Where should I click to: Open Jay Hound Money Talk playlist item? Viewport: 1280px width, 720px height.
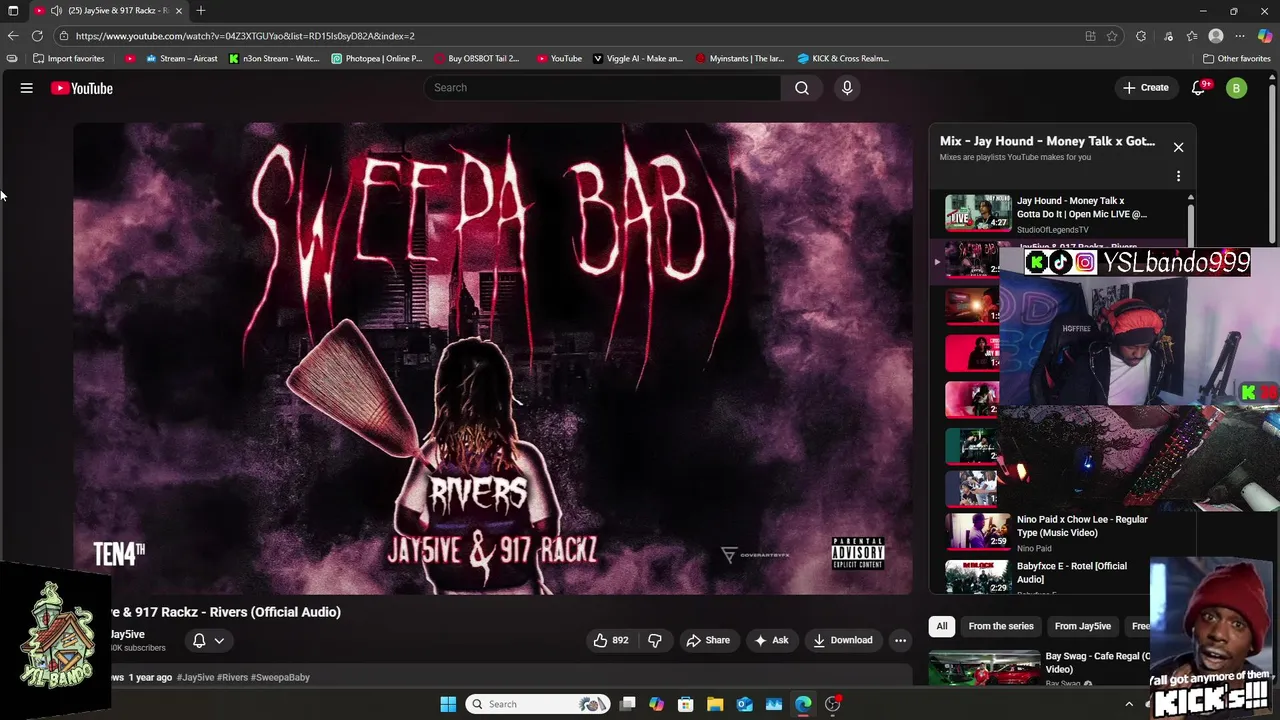tap(1060, 214)
